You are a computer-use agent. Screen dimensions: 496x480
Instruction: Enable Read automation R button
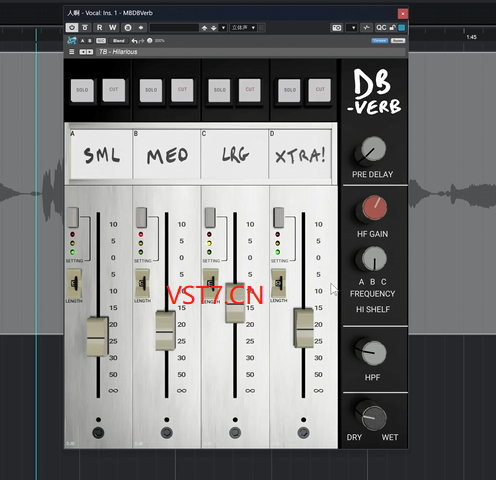[x=99, y=28]
